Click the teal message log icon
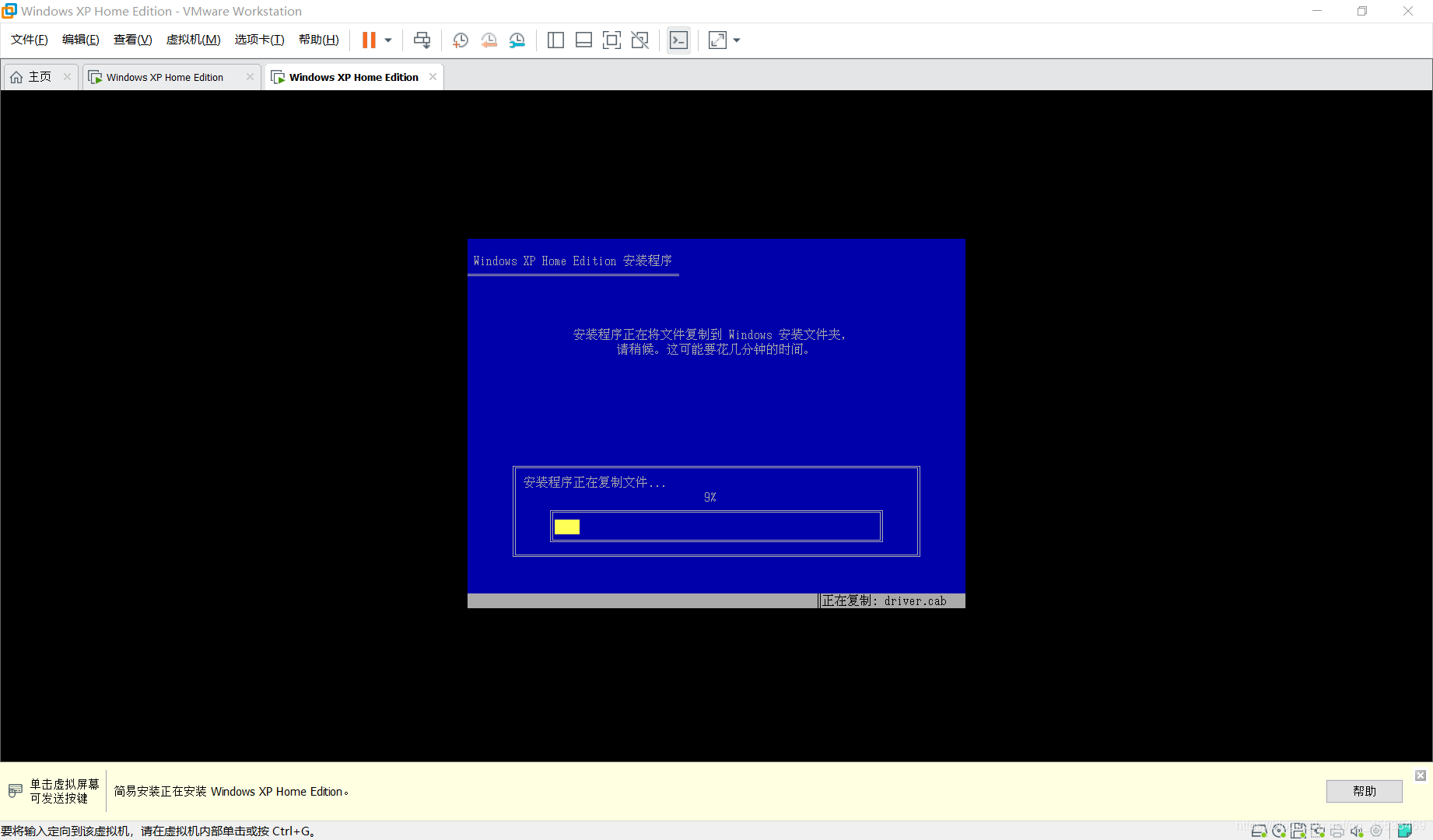 pyautogui.click(x=1405, y=831)
